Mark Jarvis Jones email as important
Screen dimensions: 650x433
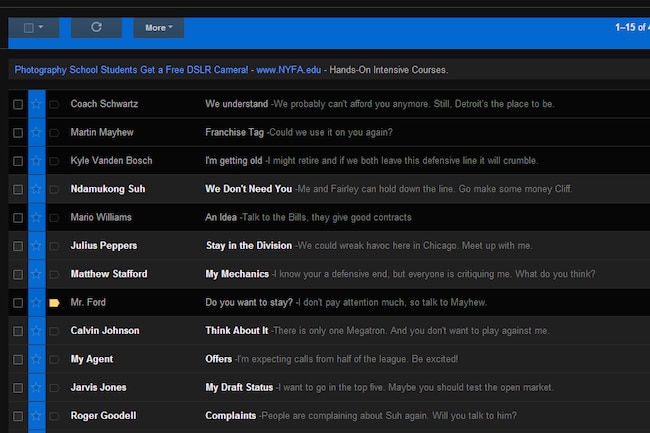click(54, 388)
